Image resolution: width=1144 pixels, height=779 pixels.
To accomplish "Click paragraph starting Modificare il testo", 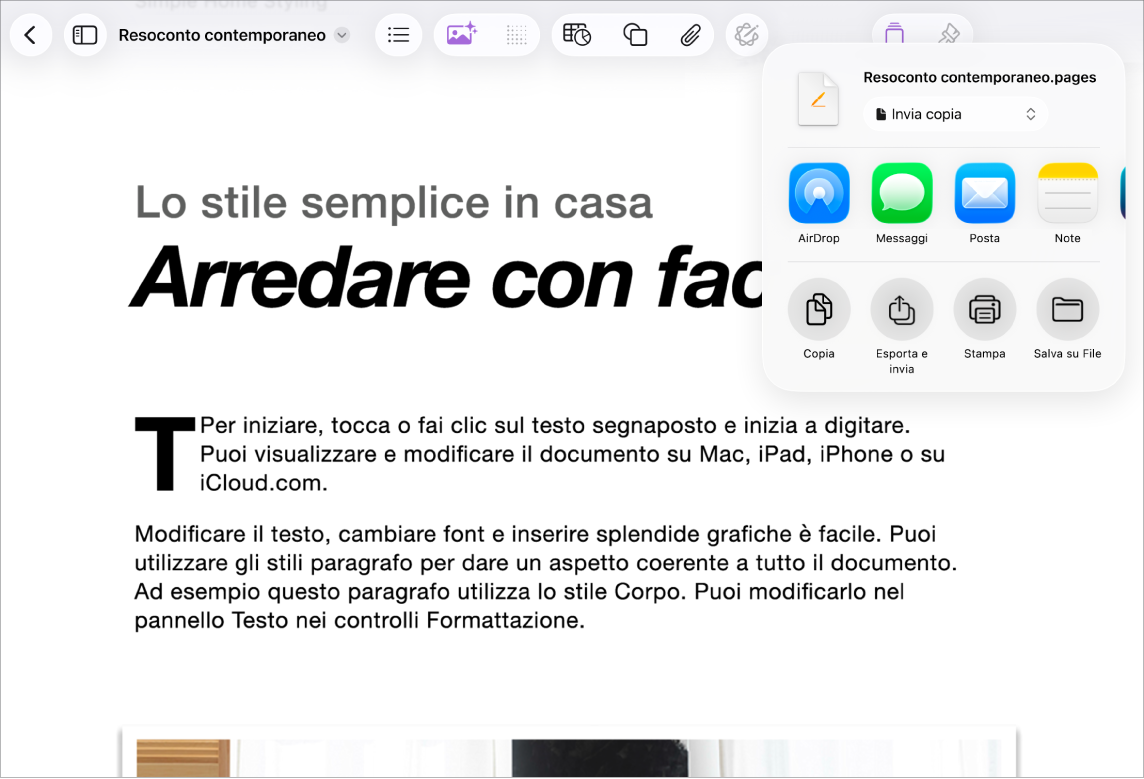I will pos(545,577).
